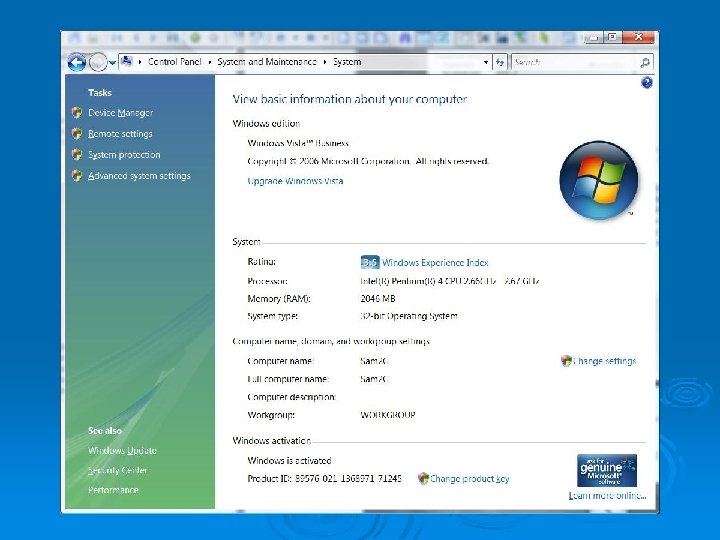Expand the arrow before Control Panel breadcrumb
The image size is (720, 540).
point(140,62)
